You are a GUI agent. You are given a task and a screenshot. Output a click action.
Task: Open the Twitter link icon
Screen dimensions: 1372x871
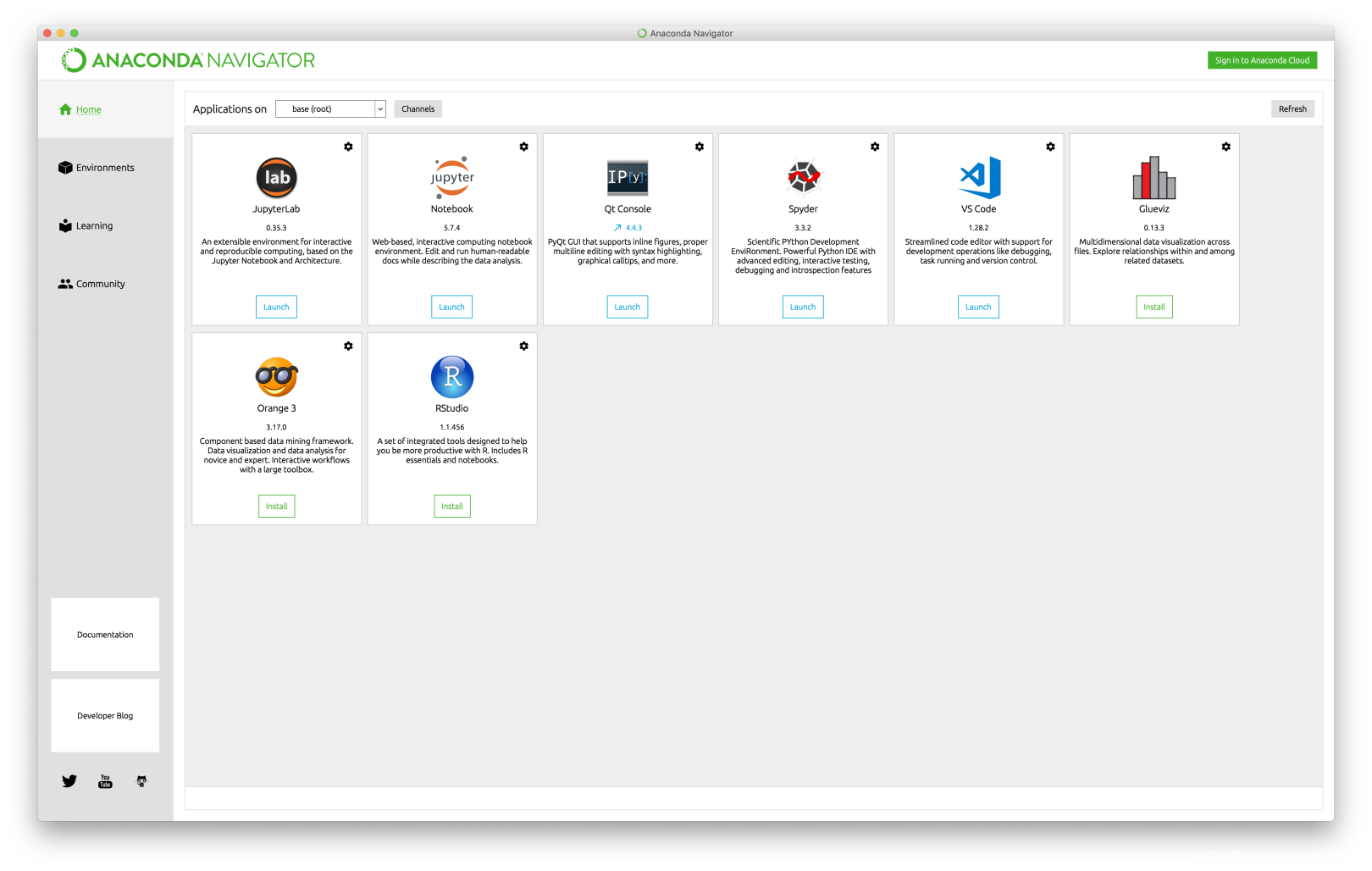69,781
